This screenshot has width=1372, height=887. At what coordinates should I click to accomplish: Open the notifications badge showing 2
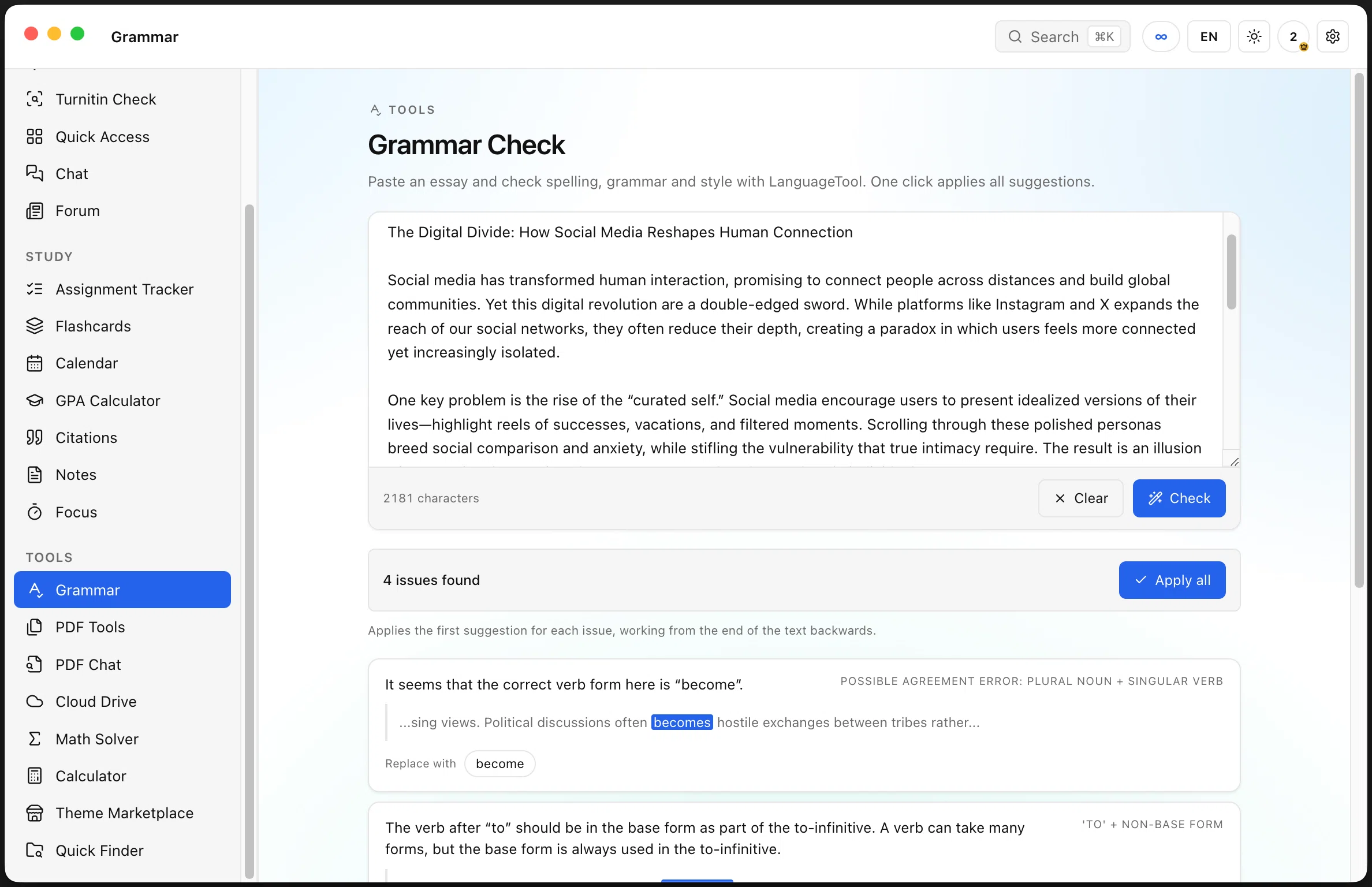click(1293, 37)
